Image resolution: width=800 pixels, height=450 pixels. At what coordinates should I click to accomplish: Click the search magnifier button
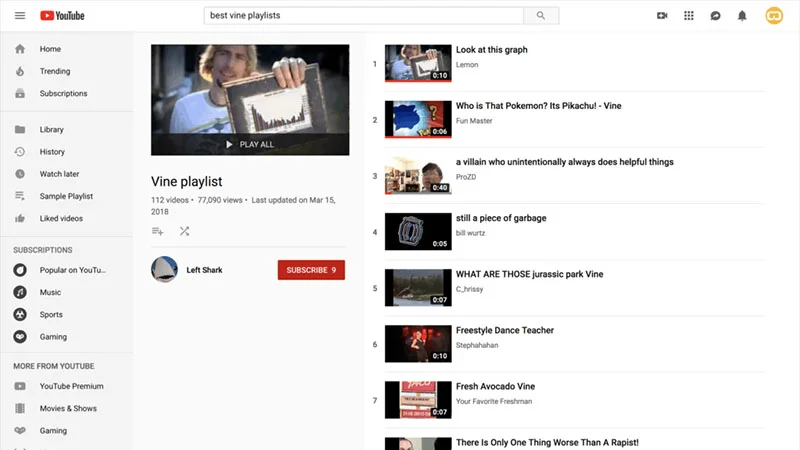[x=541, y=15]
